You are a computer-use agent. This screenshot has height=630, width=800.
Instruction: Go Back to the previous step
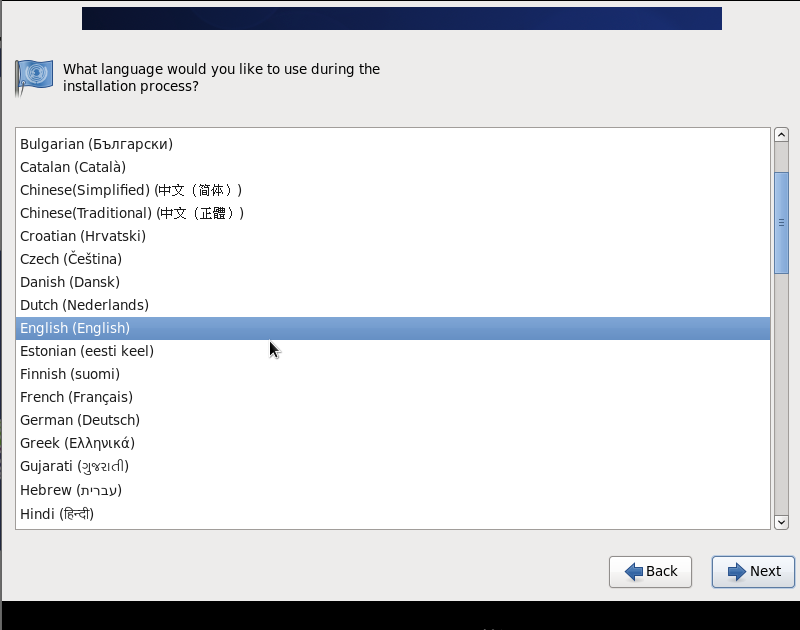point(650,572)
